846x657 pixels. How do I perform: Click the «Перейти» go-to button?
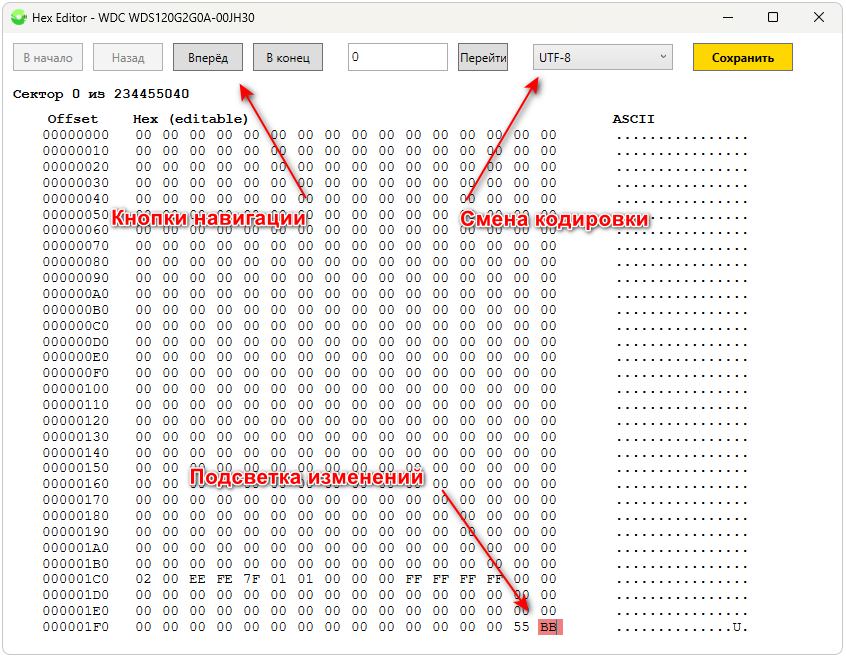[483, 58]
